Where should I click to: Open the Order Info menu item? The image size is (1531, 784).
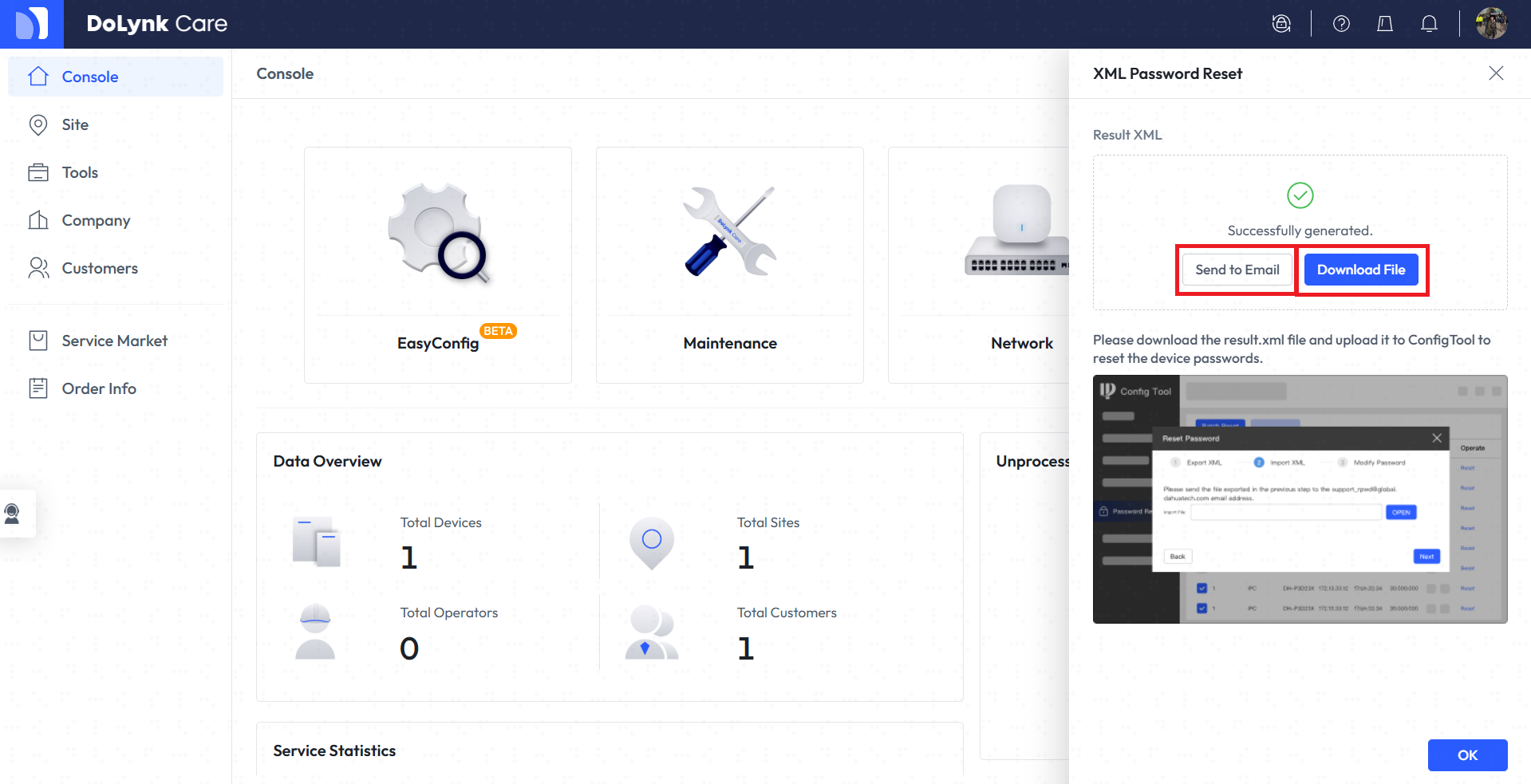click(x=116, y=388)
